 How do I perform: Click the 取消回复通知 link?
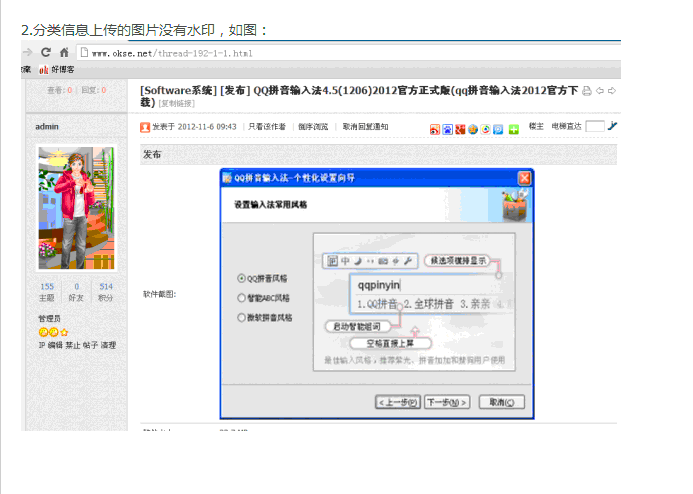coord(366,127)
